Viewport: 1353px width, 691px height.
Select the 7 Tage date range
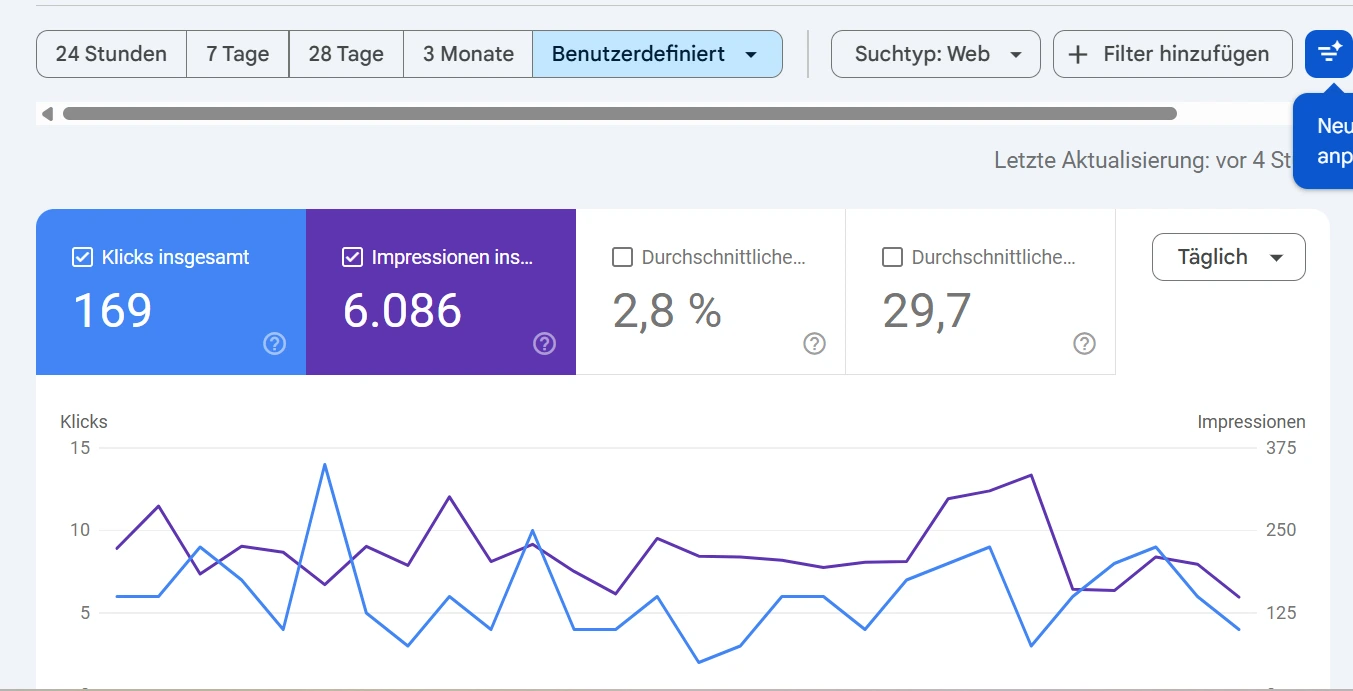tap(237, 54)
